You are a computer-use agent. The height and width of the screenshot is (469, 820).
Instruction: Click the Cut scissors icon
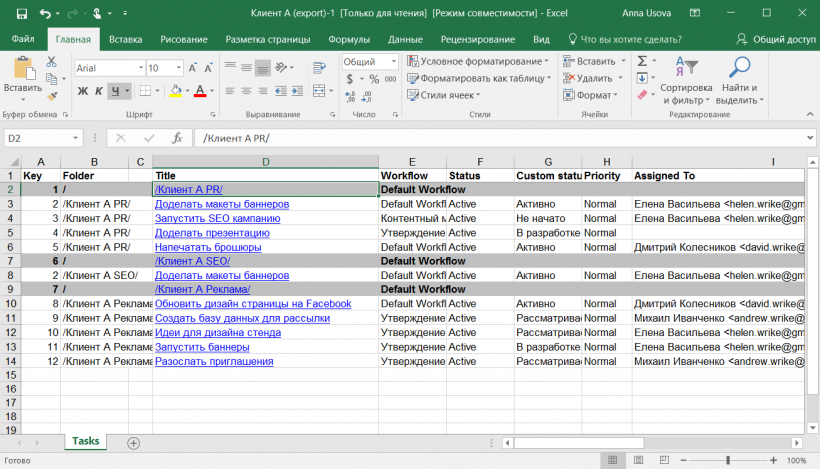[51, 62]
